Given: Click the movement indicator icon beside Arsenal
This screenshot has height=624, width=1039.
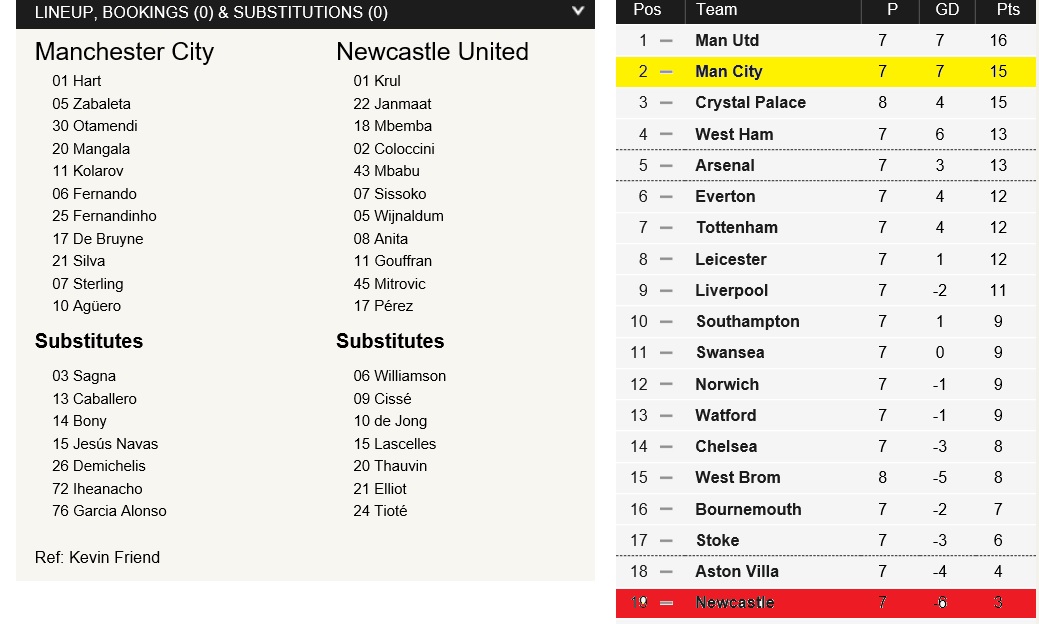Looking at the screenshot, I should coord(667,166).
